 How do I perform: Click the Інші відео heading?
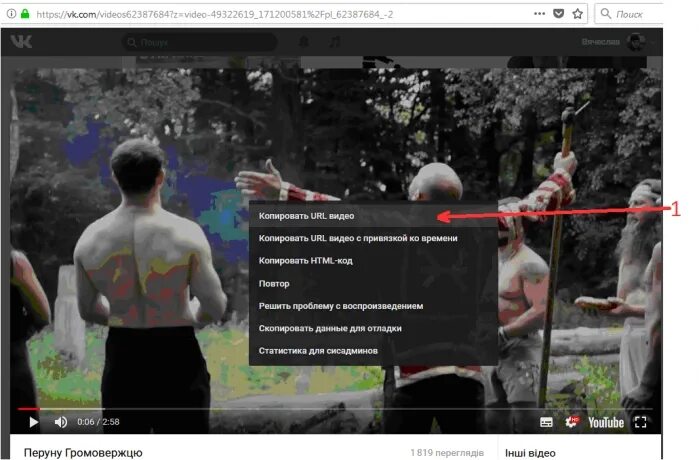pyautogui.click(x=530, y=453)
